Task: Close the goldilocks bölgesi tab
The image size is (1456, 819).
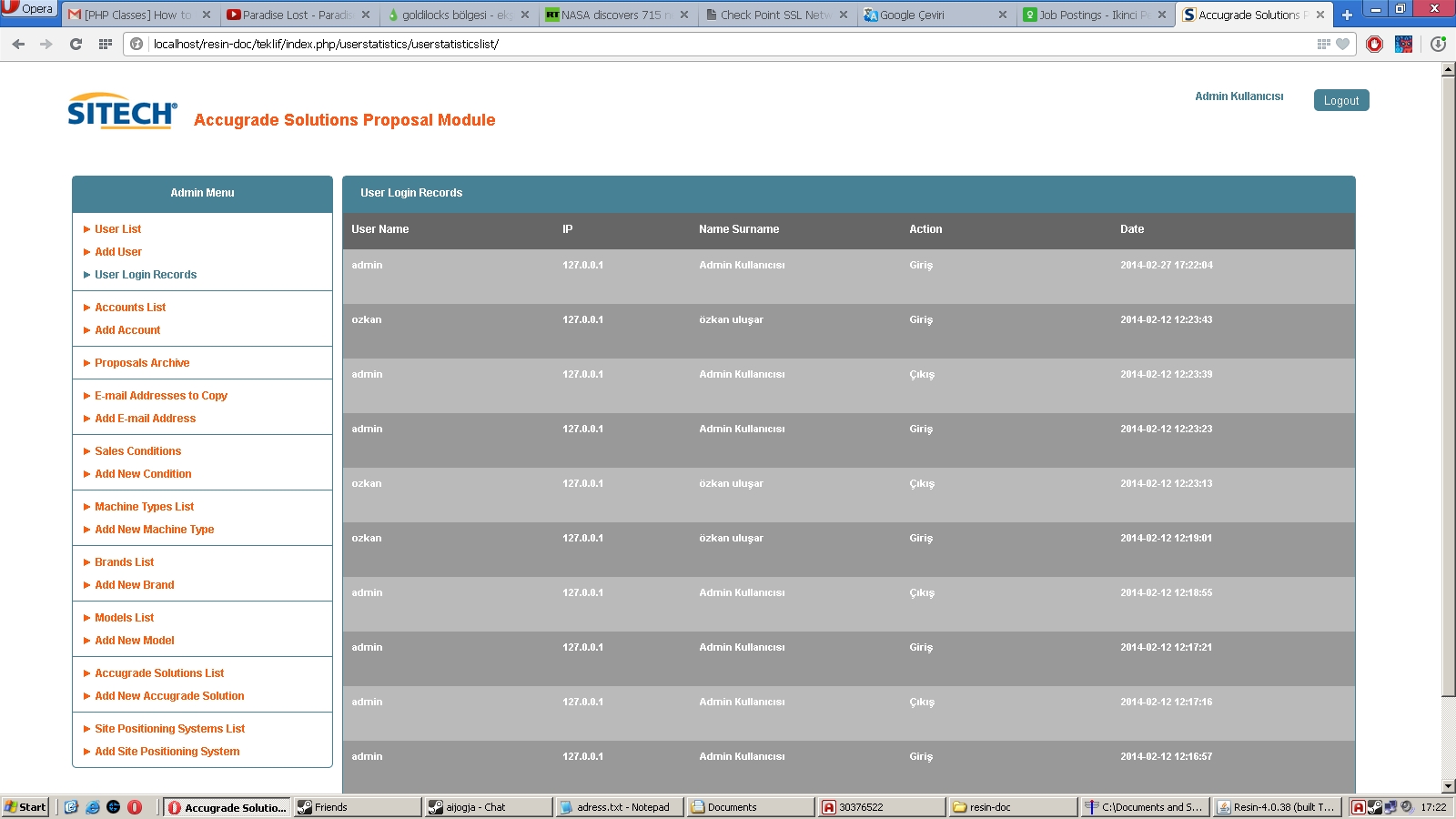Action: click(525, 15)
